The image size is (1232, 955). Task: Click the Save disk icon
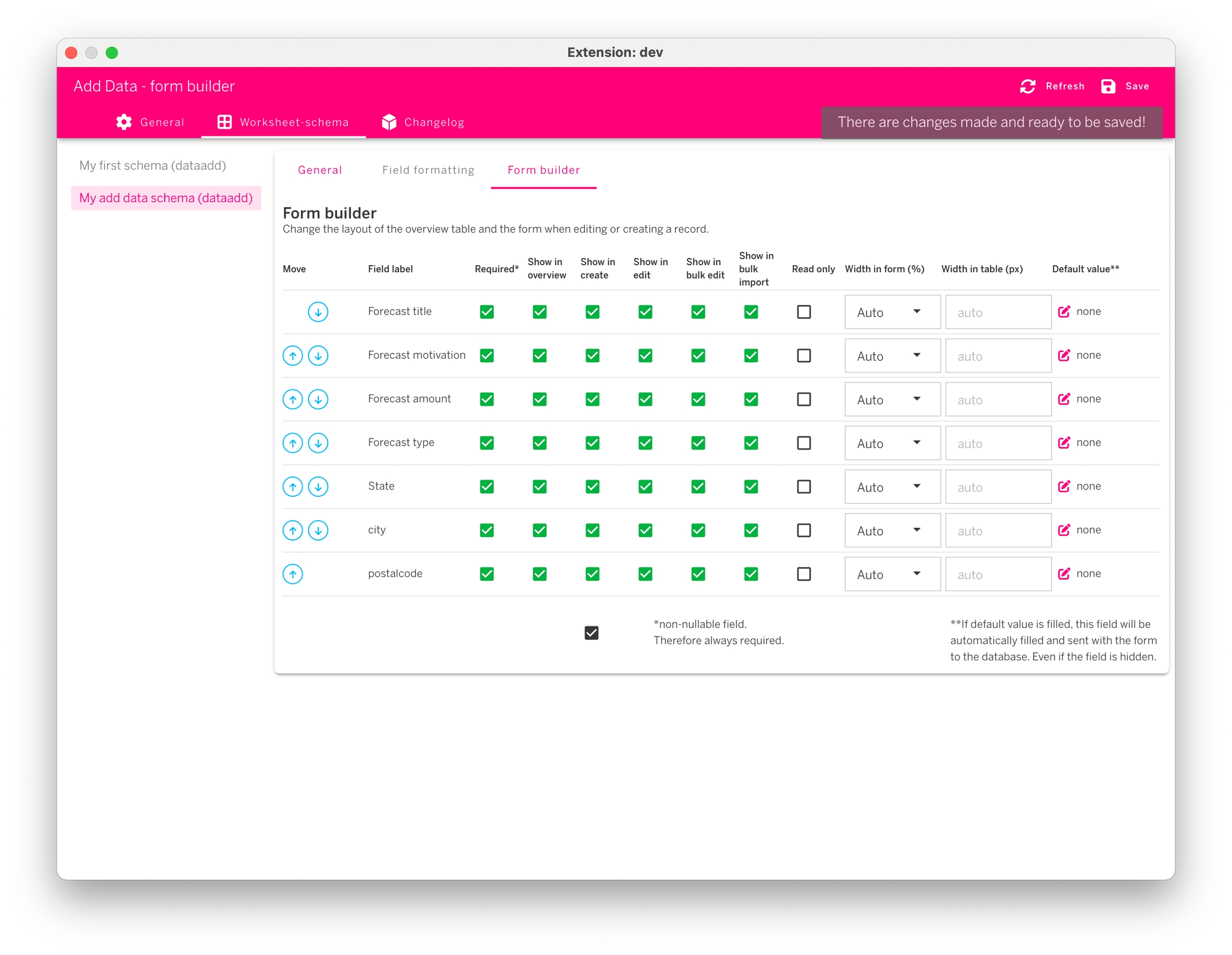click(1108, 86)
